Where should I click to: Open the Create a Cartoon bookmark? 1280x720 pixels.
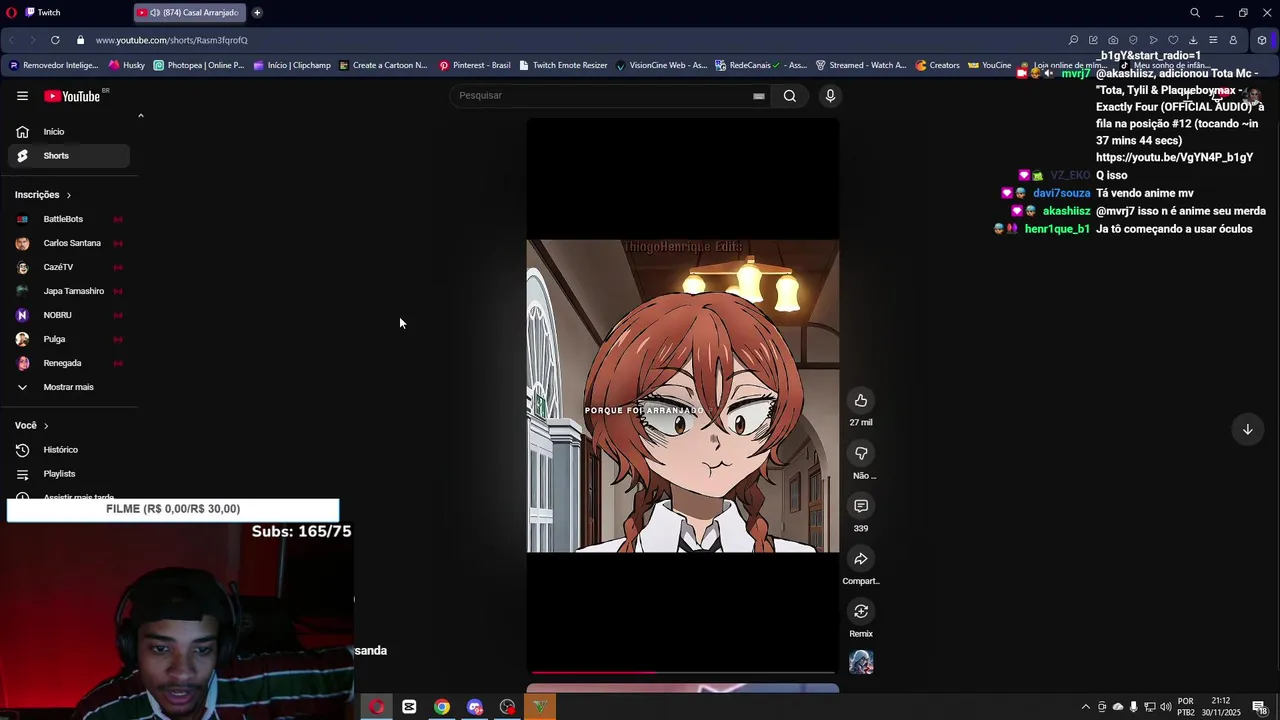coord(383,65)
